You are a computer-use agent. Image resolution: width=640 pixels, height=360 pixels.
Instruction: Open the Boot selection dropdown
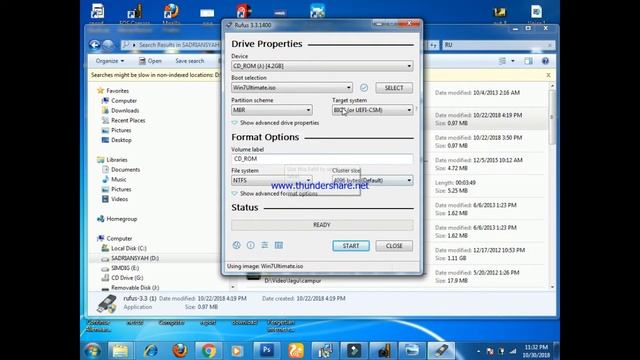(291, 88)
